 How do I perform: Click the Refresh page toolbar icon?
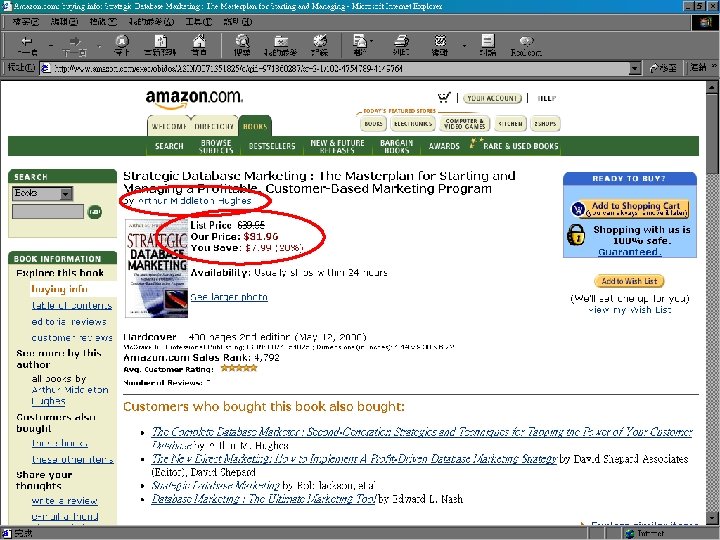[160, 45]
